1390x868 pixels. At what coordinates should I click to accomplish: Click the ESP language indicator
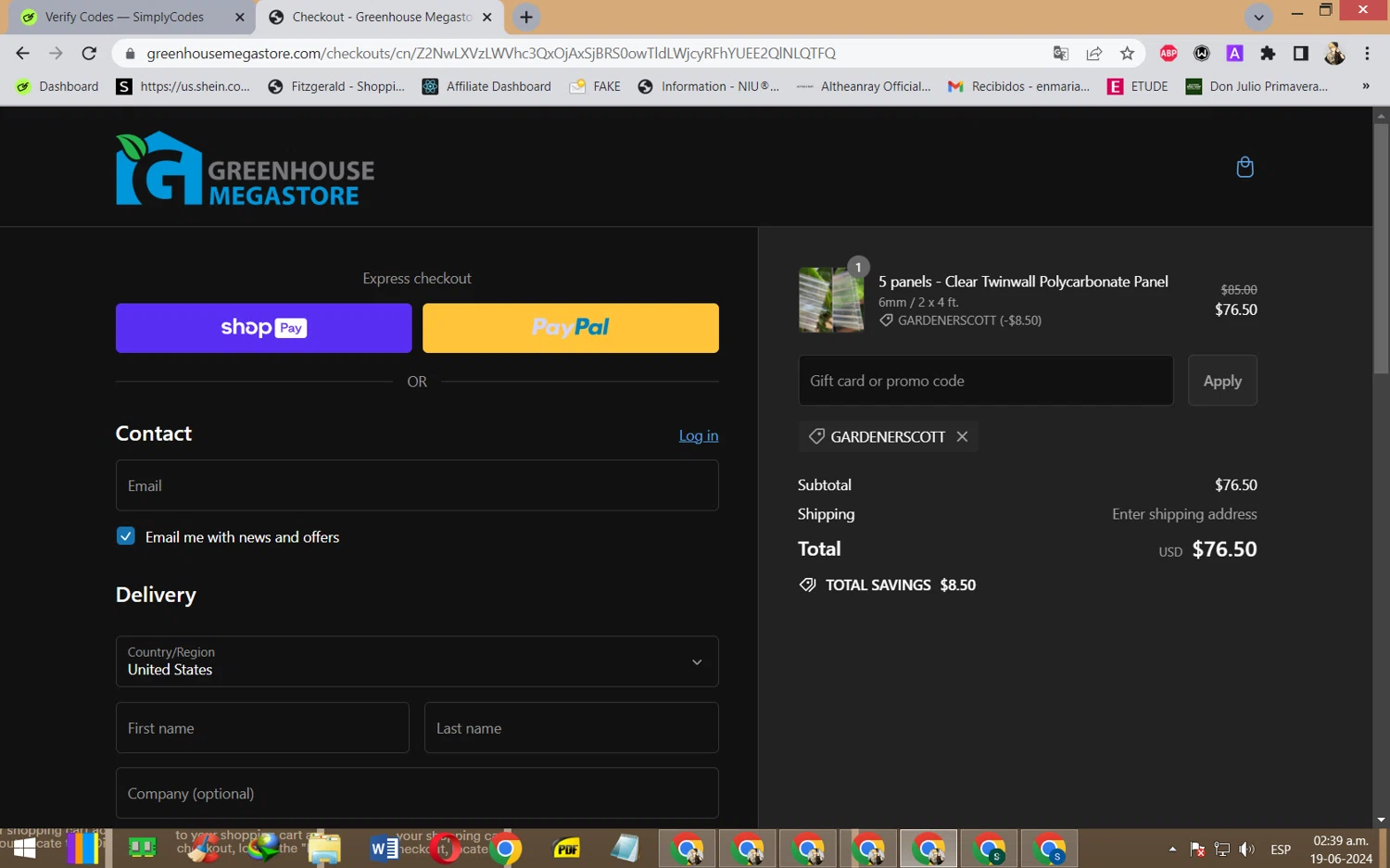[x=1281, y=849]
